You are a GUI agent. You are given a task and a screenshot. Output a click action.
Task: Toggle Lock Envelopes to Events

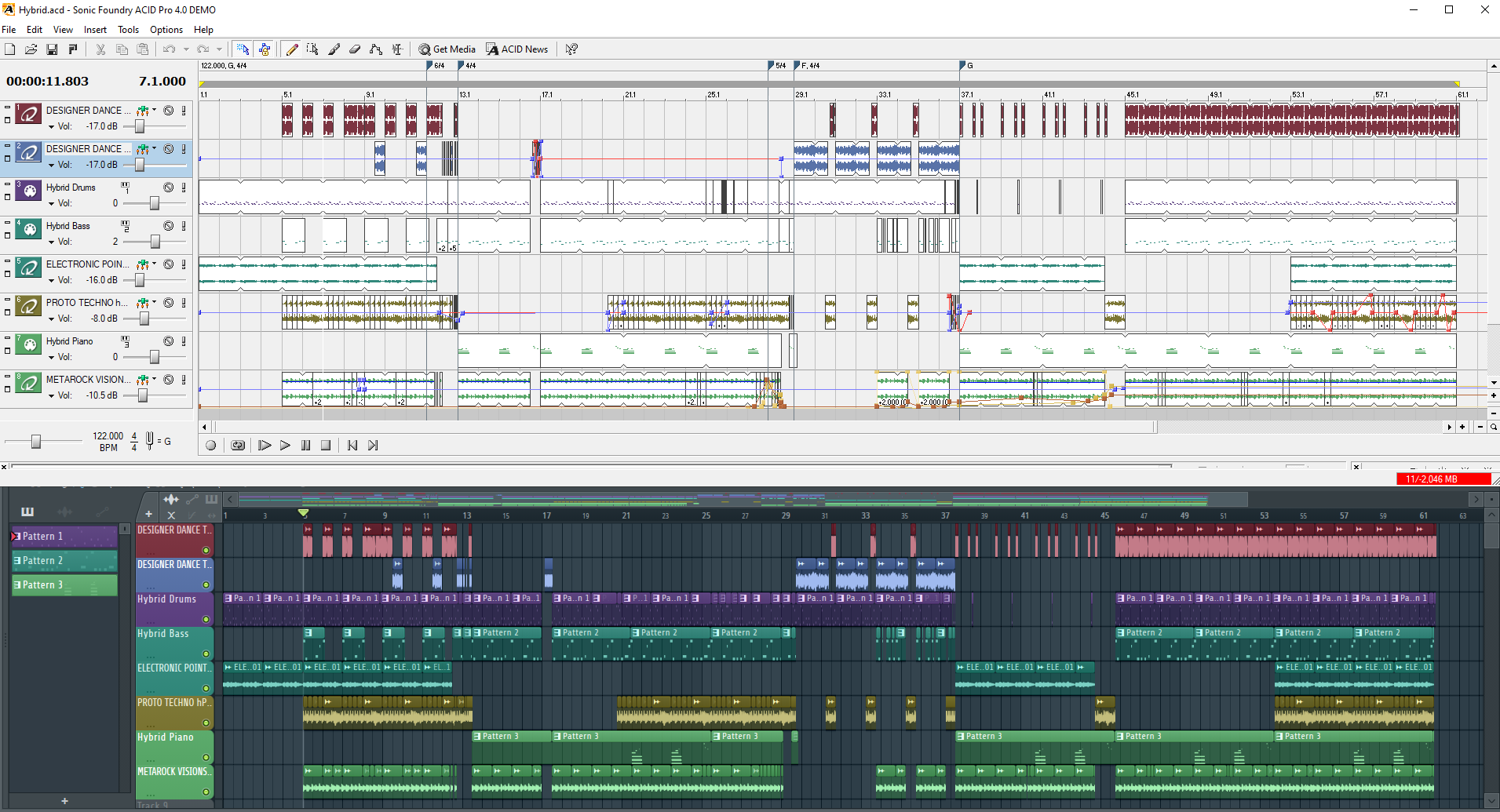(x=265, y=49)
